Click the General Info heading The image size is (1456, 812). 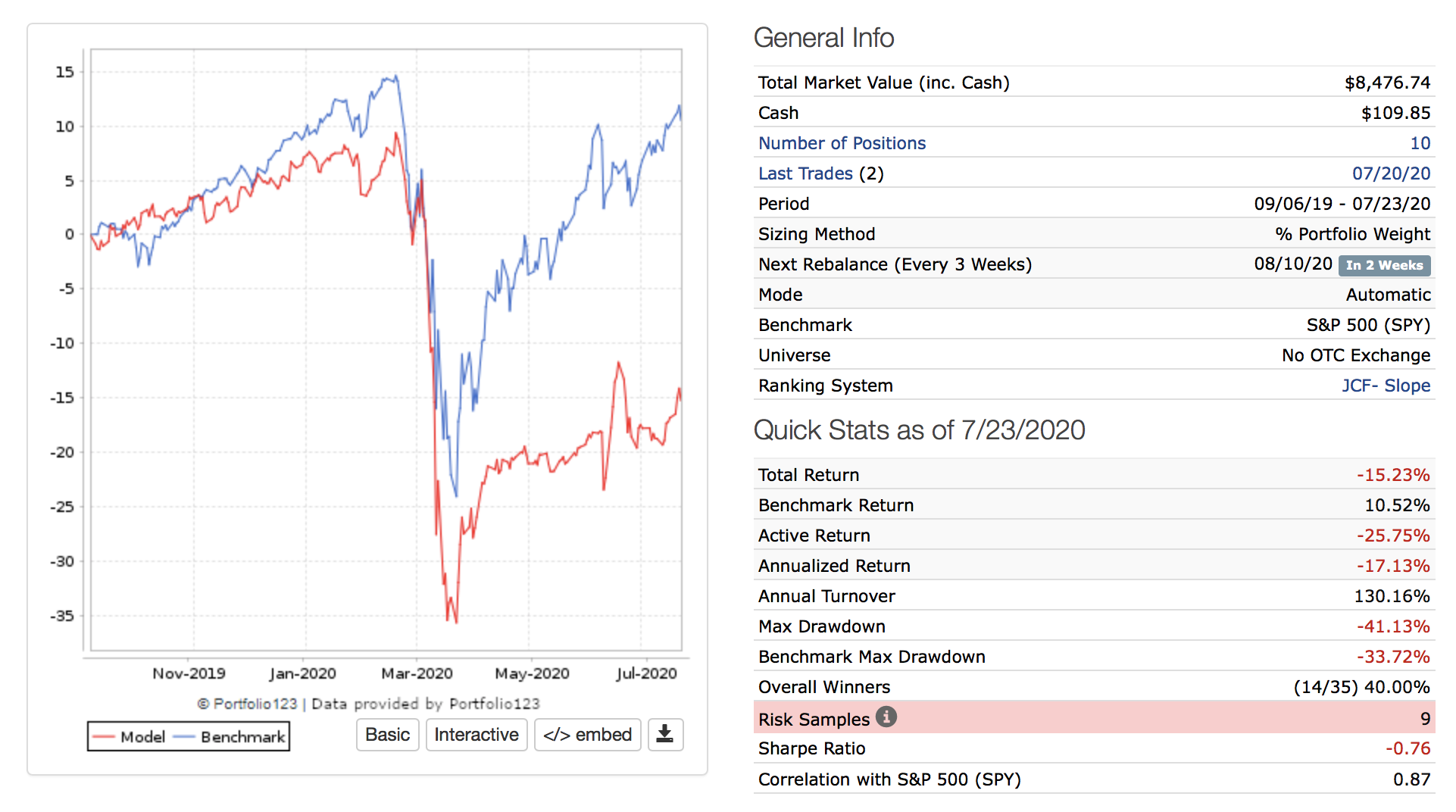point(823,38)
